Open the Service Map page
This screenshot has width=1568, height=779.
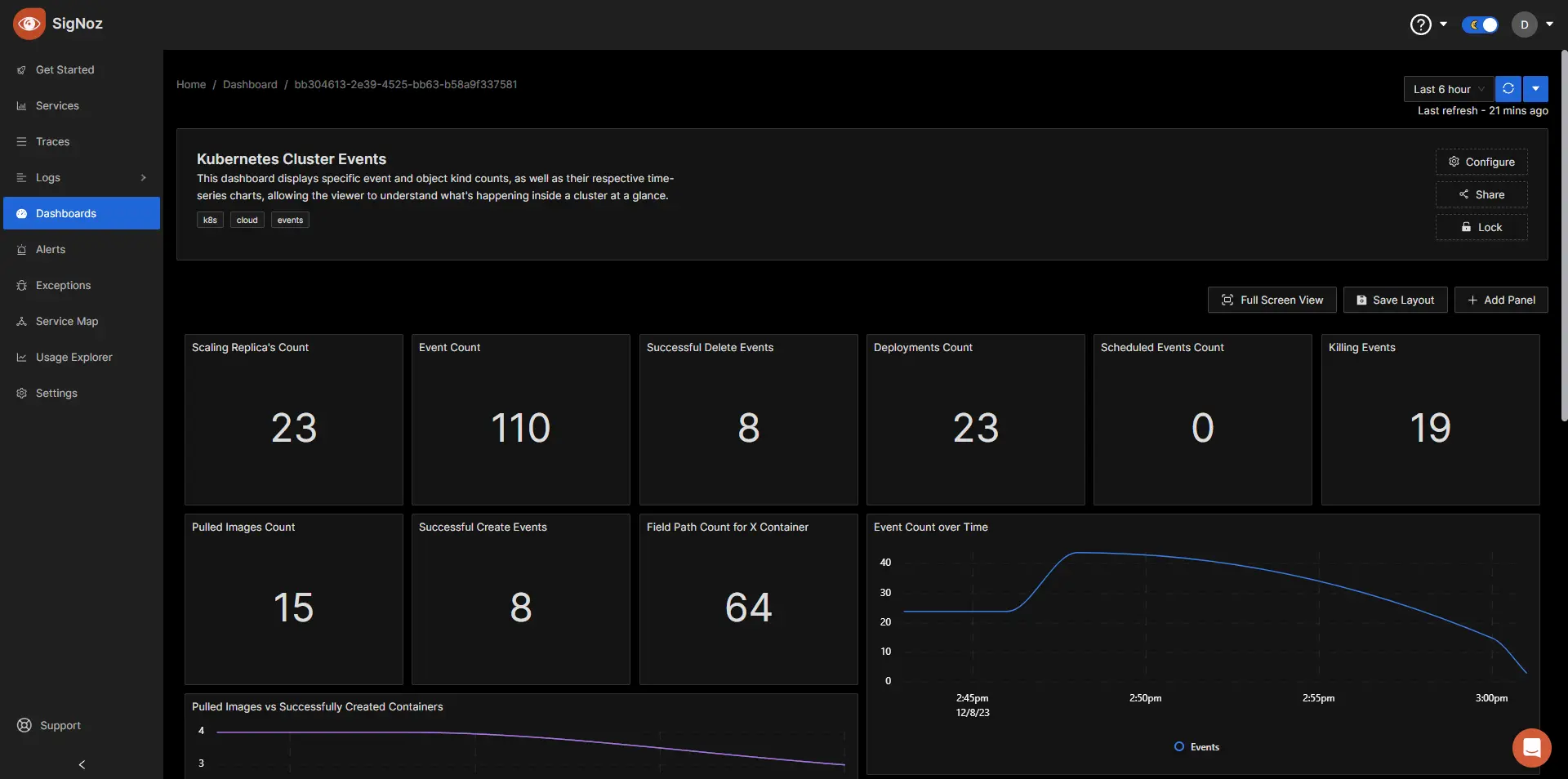click(x=82, y=321)
